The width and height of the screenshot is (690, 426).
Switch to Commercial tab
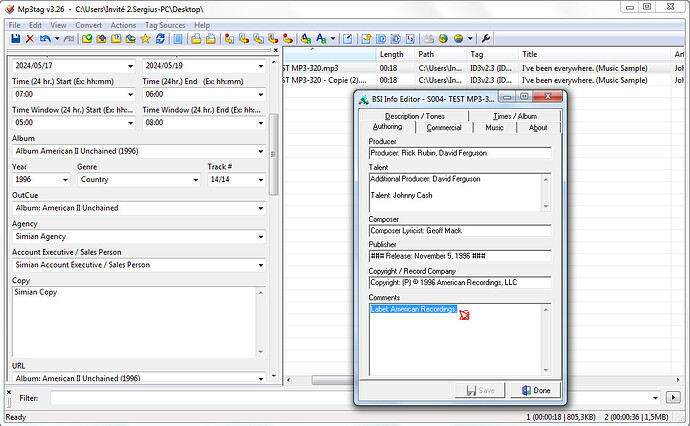click(x=444, y=128)
